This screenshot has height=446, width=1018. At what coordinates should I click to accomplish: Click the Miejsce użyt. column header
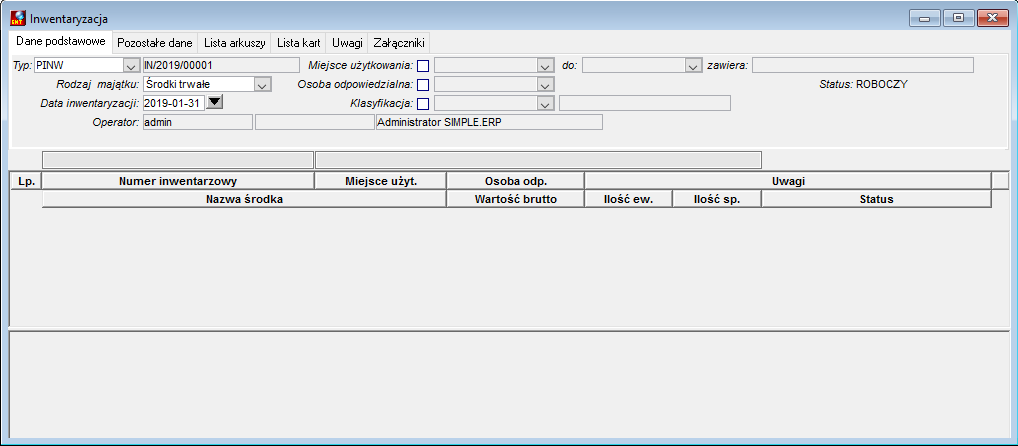[380, 181]
